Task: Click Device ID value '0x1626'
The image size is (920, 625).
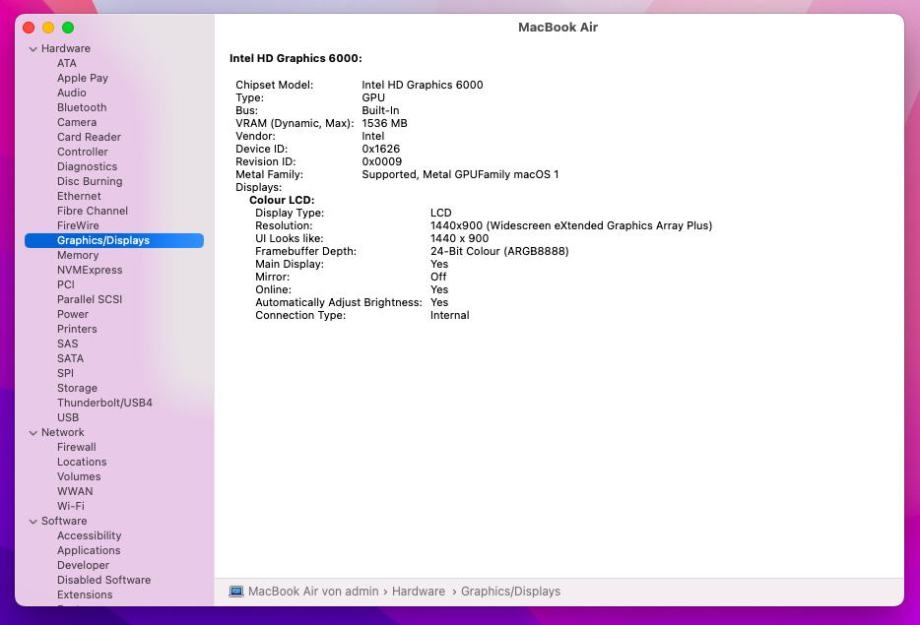Action: click(x=381, y=149)
